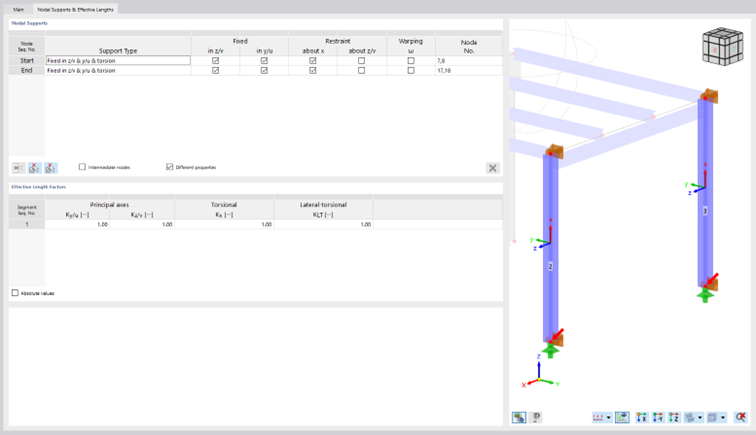This screenshot has width=756, height=435.
Task: Click the render model view icon at bottom-left of viewport
Action: (519, 417)
